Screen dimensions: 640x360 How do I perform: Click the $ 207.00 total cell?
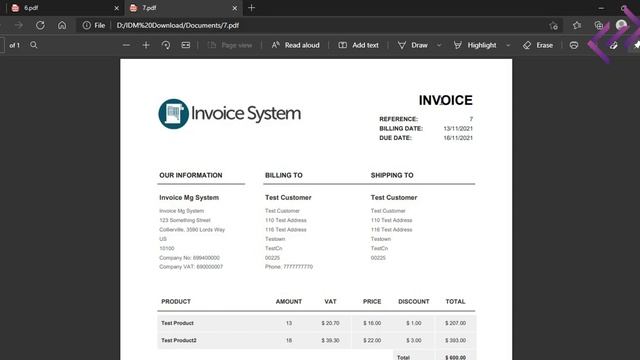(x=456, y=323)
